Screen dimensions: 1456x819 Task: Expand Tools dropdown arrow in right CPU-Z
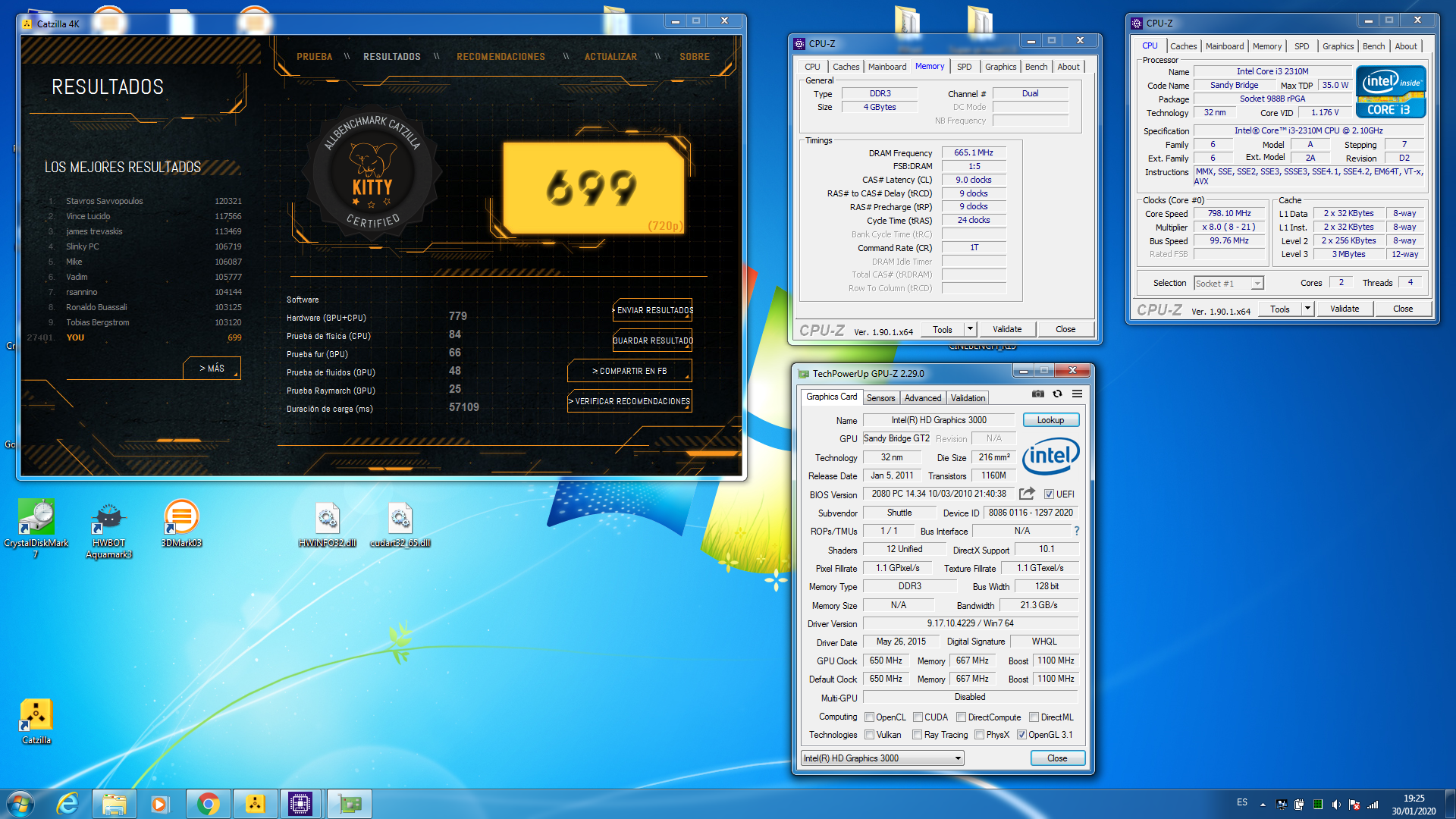[1307, 309]
